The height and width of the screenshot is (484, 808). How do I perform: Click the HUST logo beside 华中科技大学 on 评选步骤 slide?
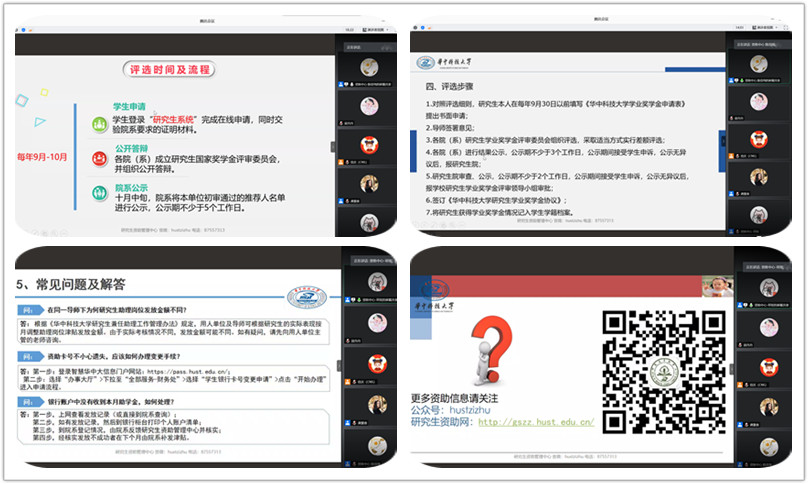pyautogui.click(x=426, y=62)
